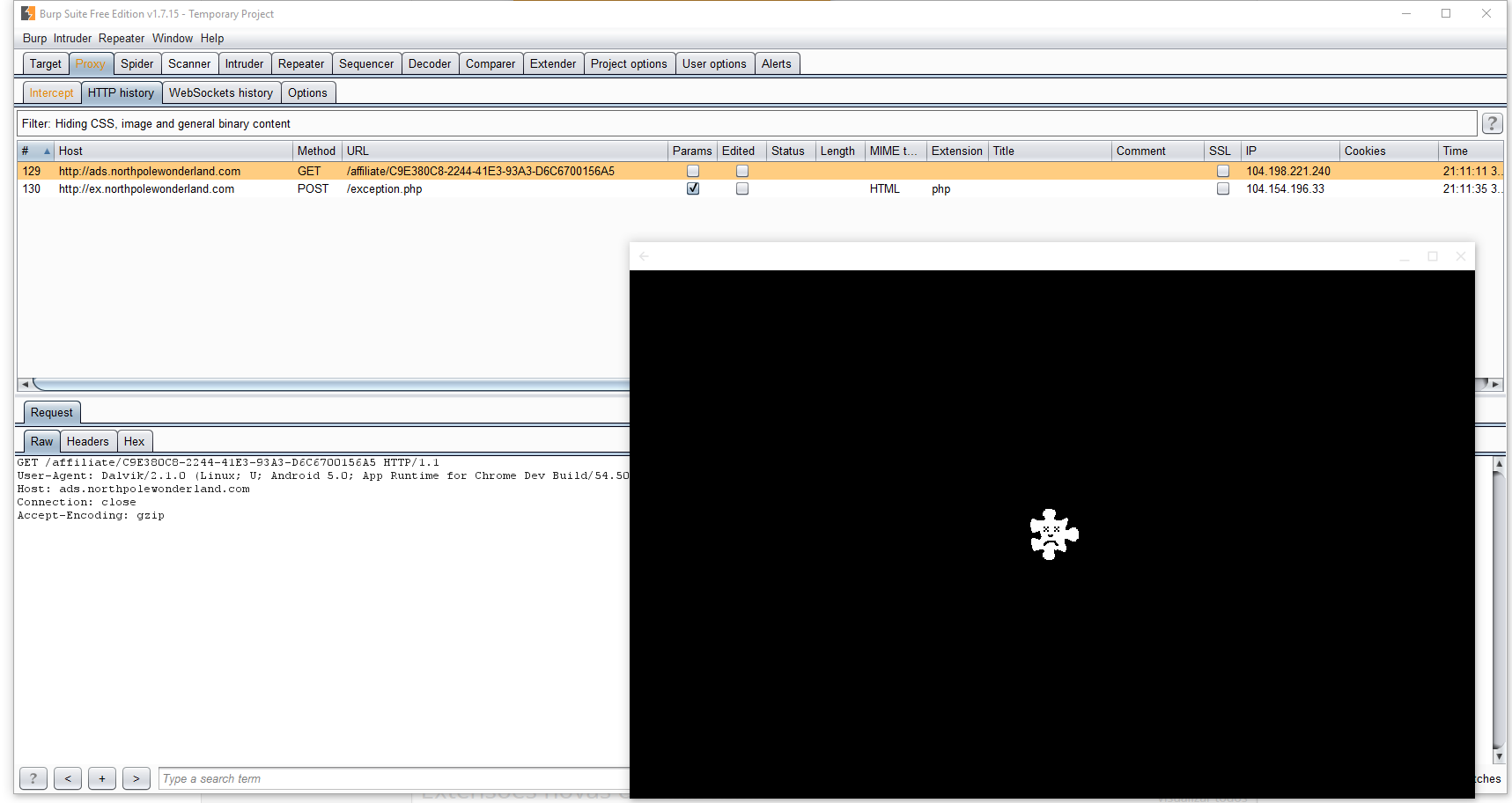The image size is (1512, 803).
Task: Sort the history by the Method column header
Action: (x=317, y=151)
